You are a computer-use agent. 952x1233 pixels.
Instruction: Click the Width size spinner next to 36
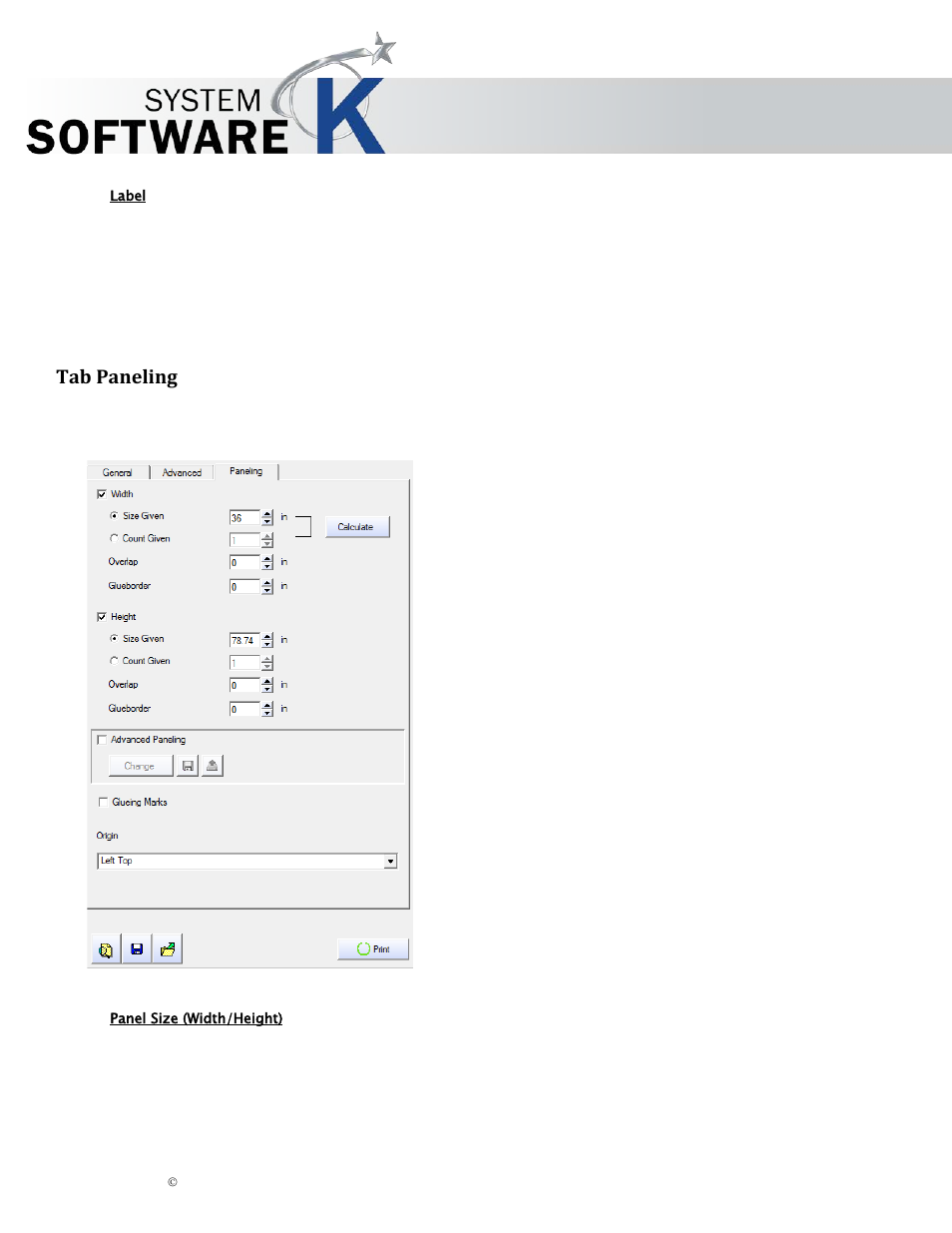267,518
